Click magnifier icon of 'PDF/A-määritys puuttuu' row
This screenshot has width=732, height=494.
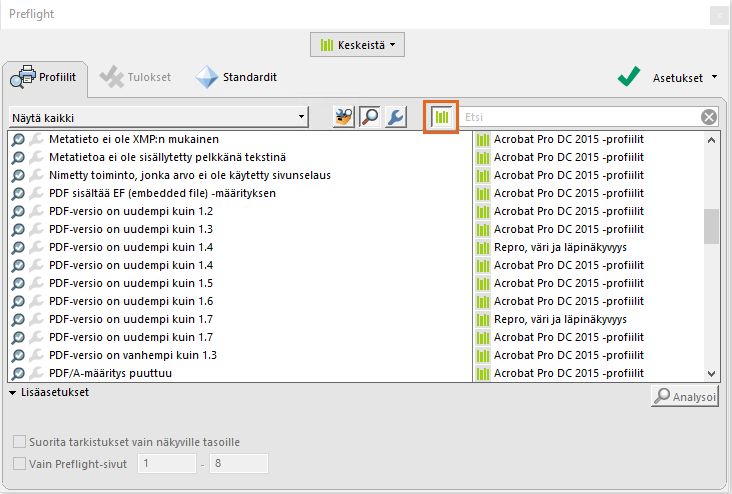pyautogui.click(x=18, y=373)
